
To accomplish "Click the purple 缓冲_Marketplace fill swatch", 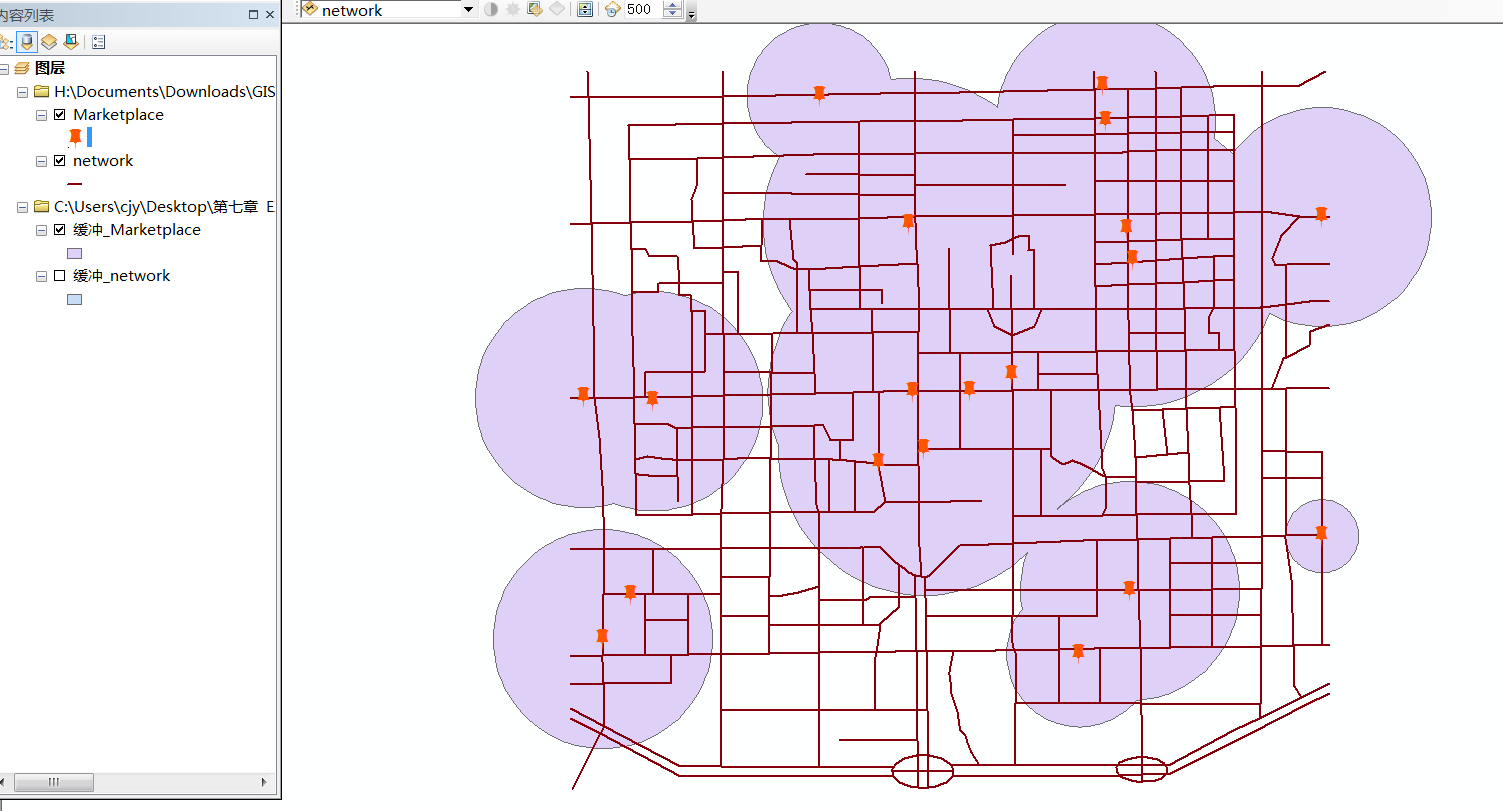I will (74, 253).
